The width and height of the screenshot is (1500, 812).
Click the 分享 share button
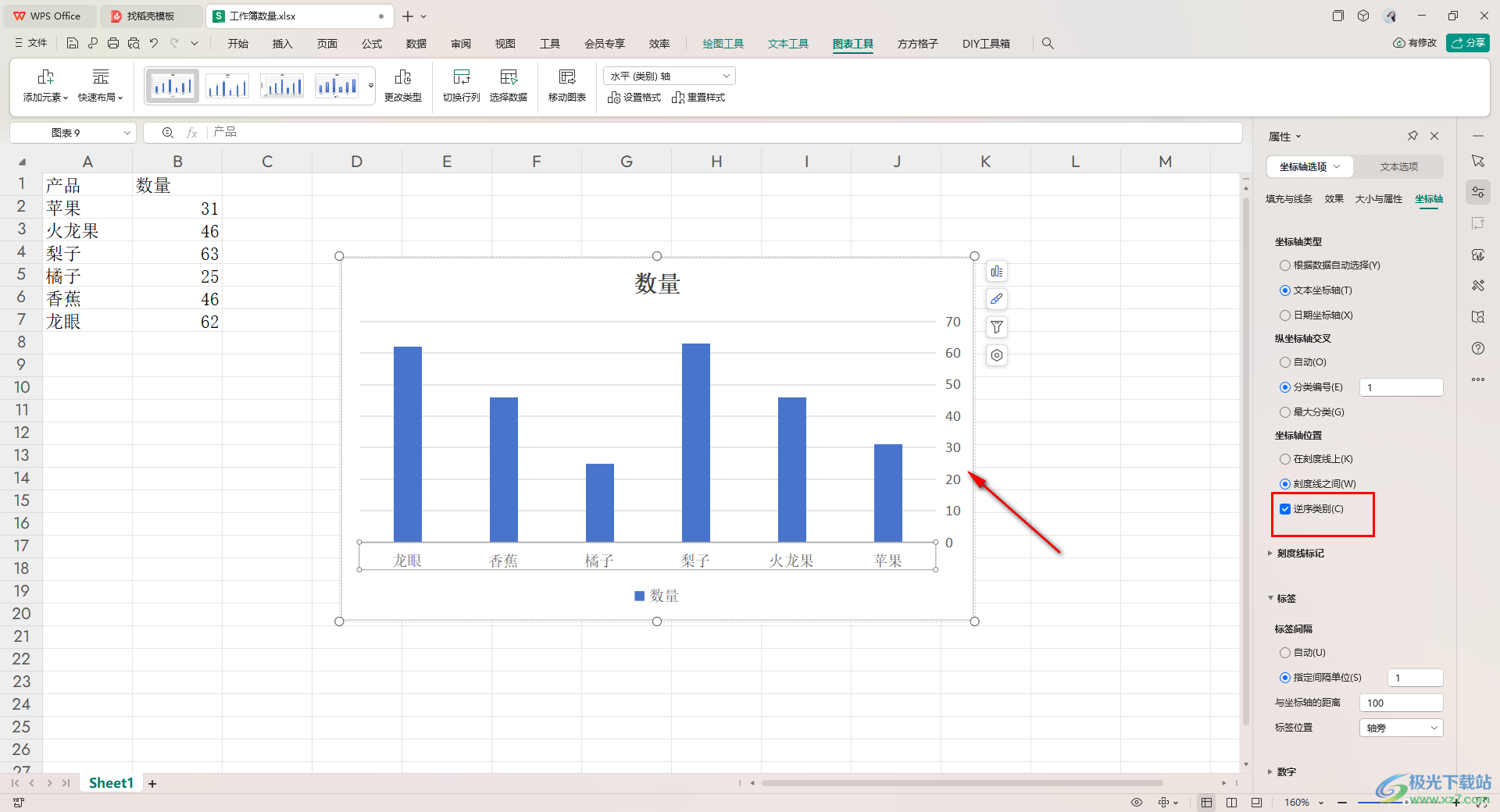(x=1468, y=43)
